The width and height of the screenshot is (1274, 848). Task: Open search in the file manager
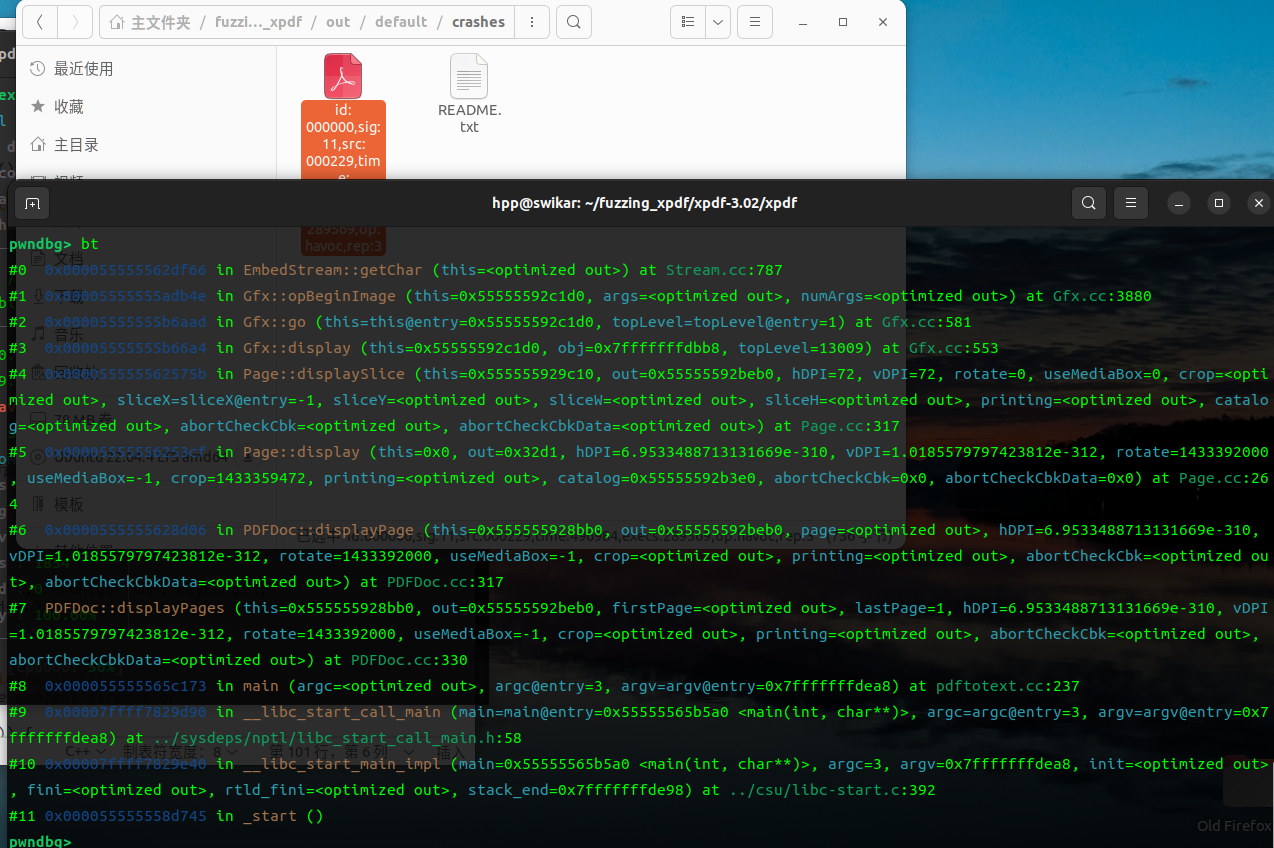[573, 22]
